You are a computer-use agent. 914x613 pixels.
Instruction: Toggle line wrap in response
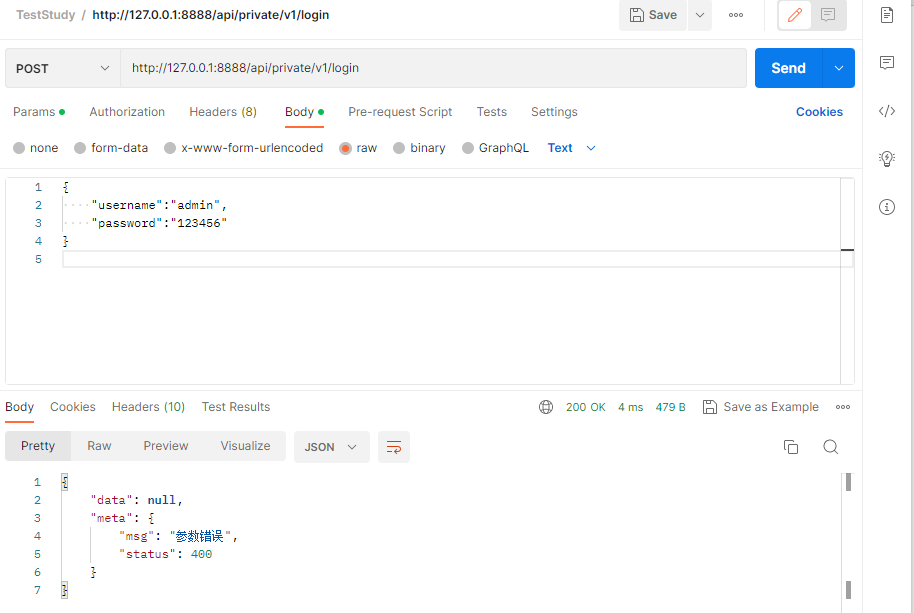(394, 447)
